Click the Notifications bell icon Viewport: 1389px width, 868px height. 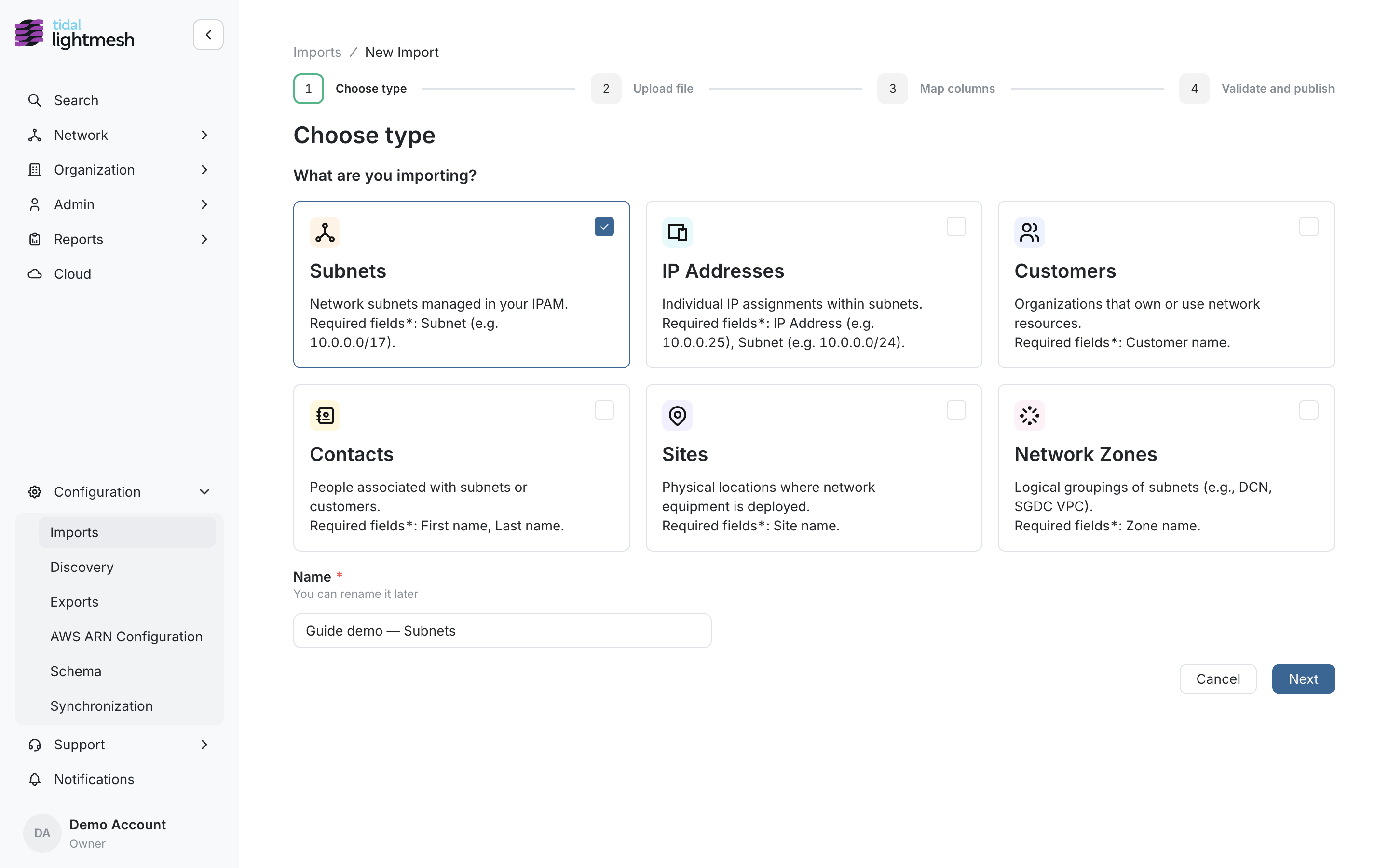34,779
